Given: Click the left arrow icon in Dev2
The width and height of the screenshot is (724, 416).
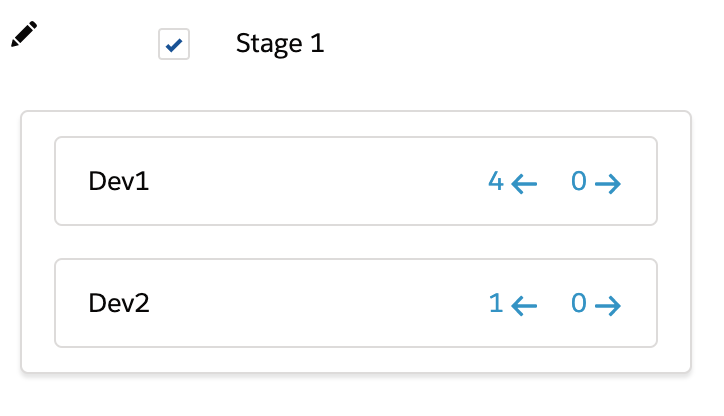Looking at the screenshot, I should point(524,306).
